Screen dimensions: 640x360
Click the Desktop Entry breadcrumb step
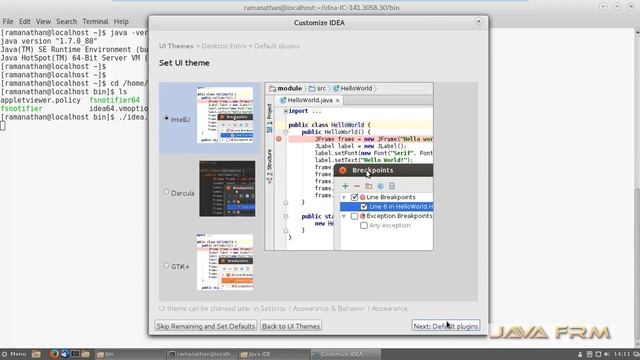click(x=224, y=46)
